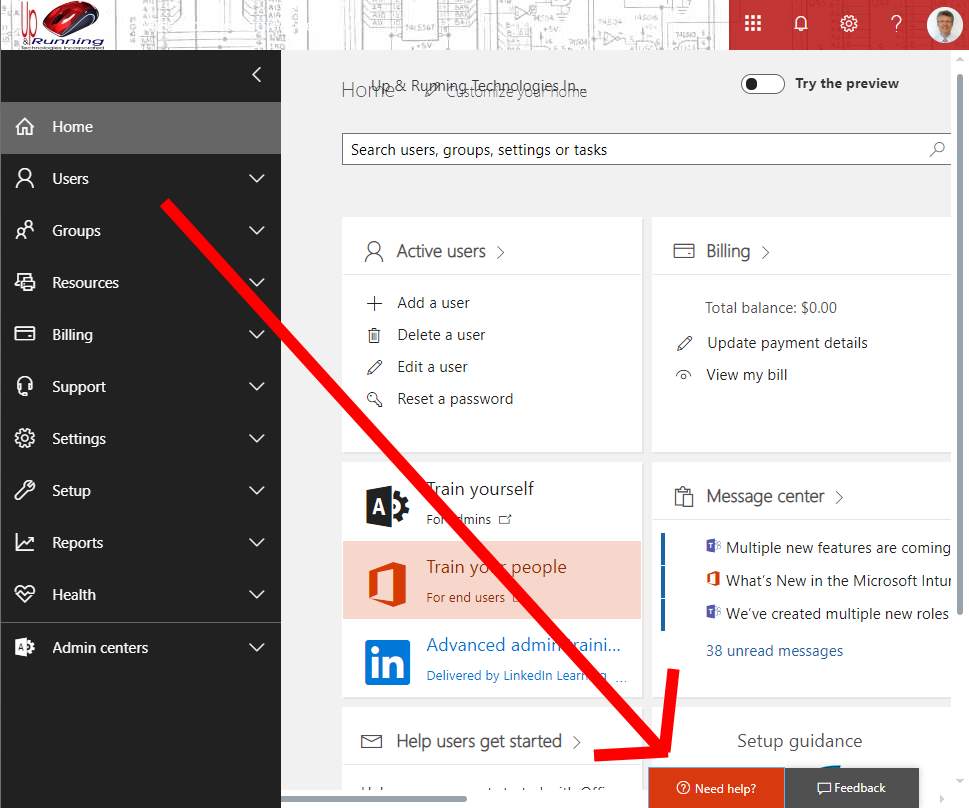This screenshot has width=969, height=808.
Task: Open the 38 unread messages link
Action: [774, 651]
